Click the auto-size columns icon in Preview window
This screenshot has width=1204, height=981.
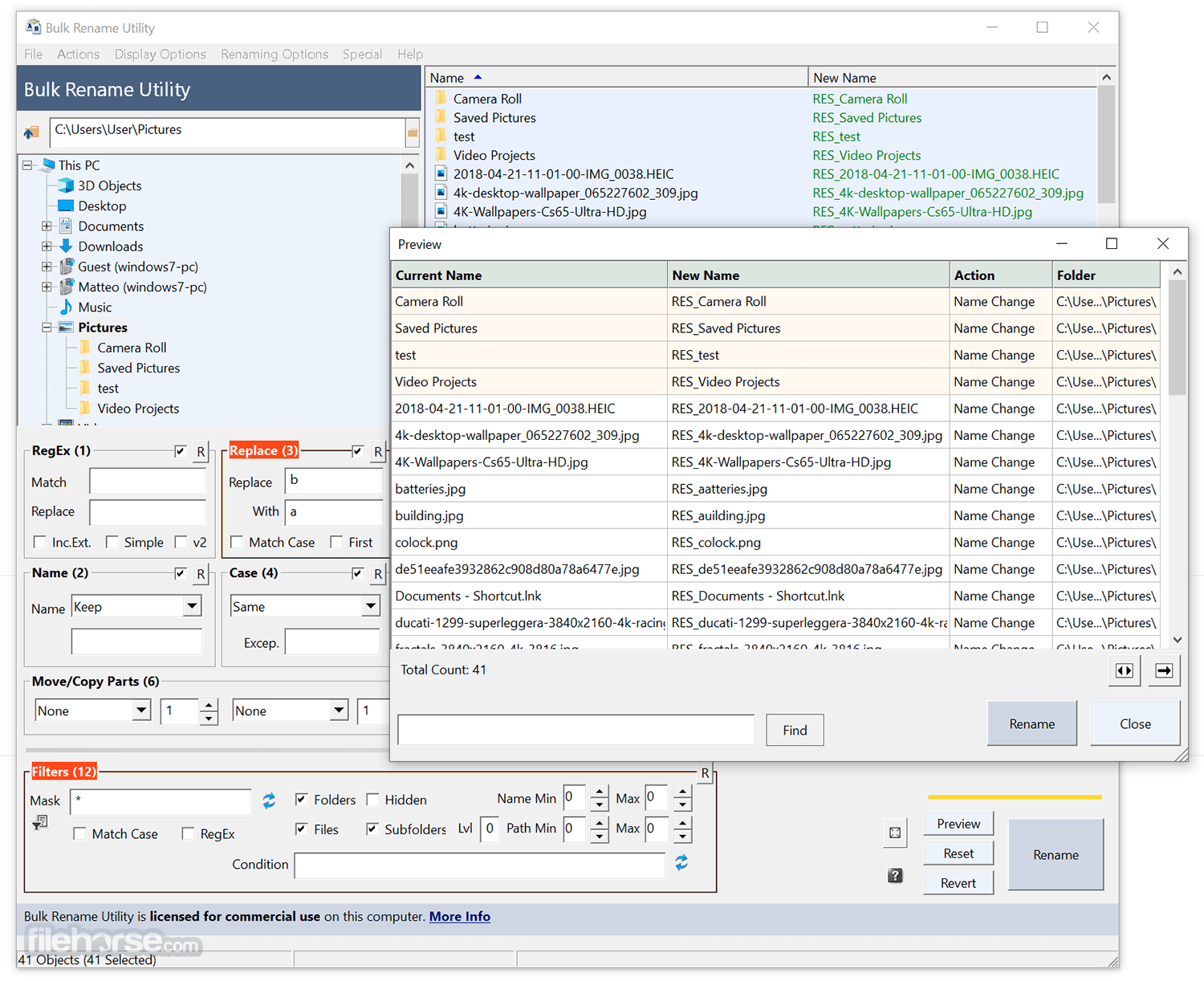(x=1125, y=670)
